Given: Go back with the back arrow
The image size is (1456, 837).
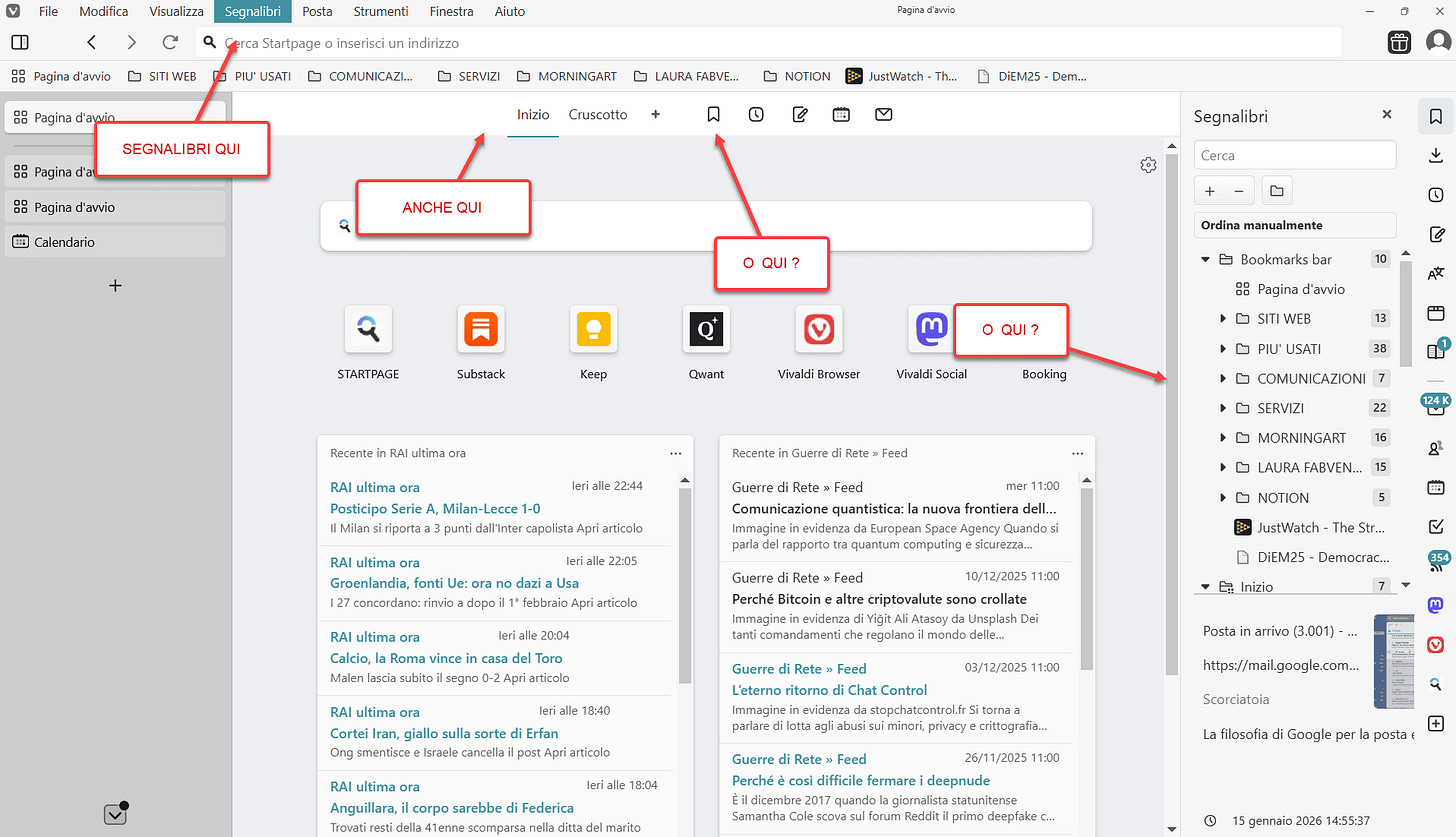Looking at the screenshot, I should (91, 42).
